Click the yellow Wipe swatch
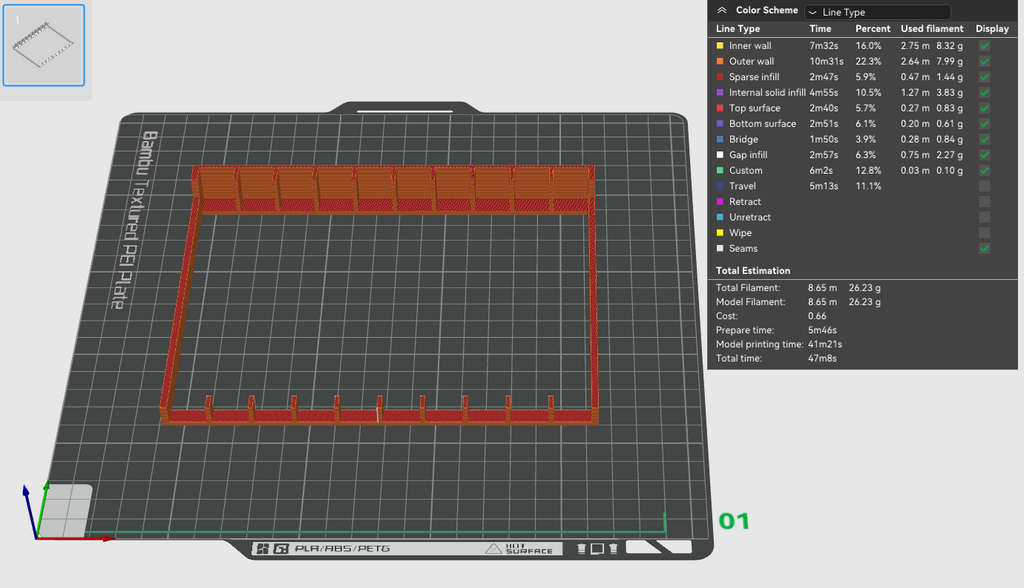 coord(720,233)
